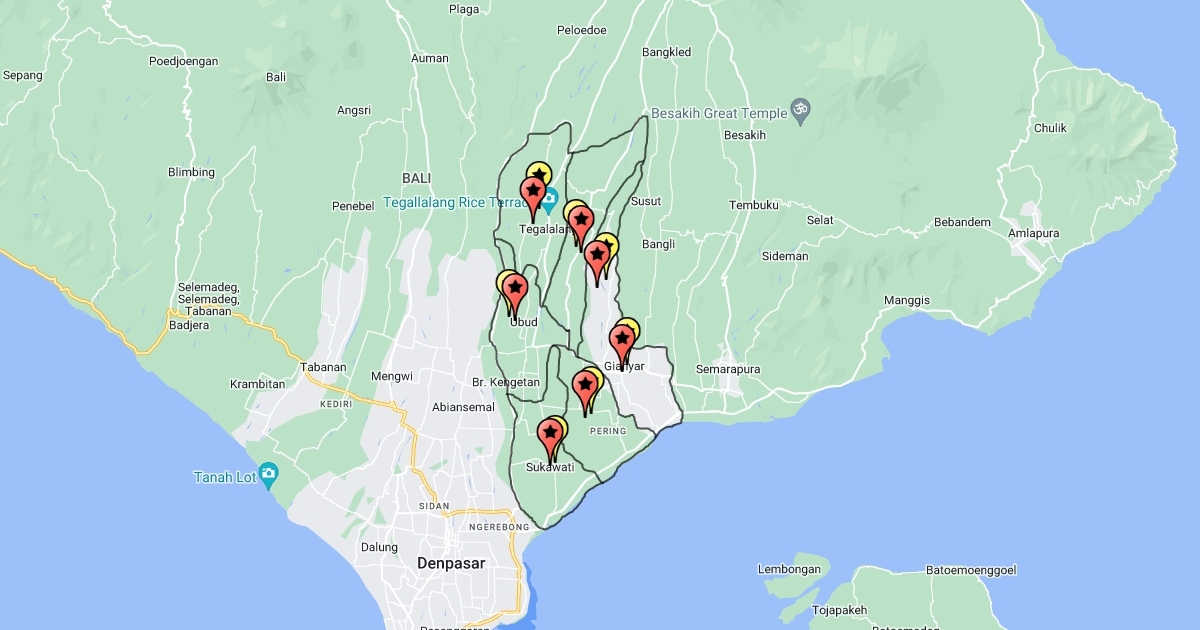Open the red star pin at Gianyar
Viewport: 1200px width, 630px height.
click(x=621, y=341)
